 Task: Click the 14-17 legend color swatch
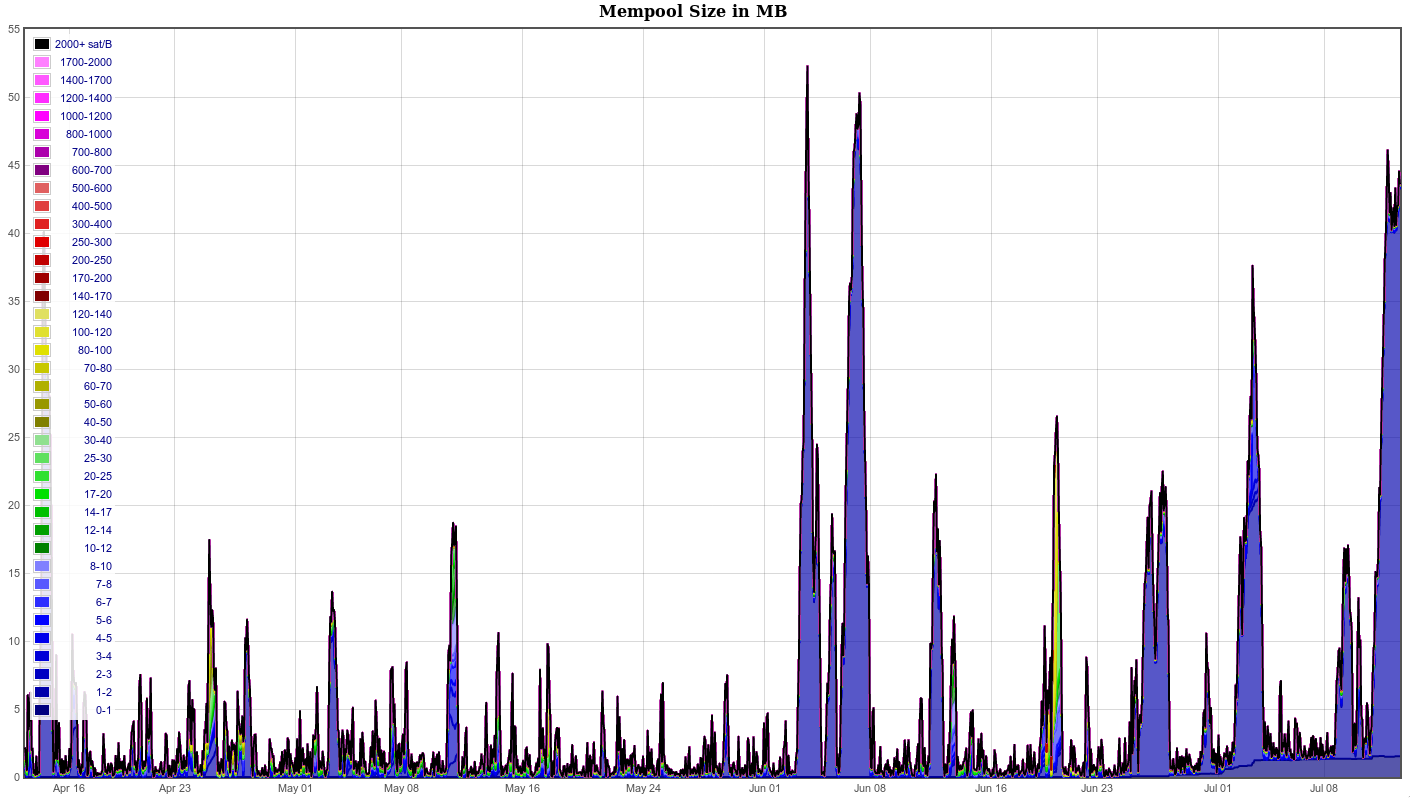pos(42,512)
